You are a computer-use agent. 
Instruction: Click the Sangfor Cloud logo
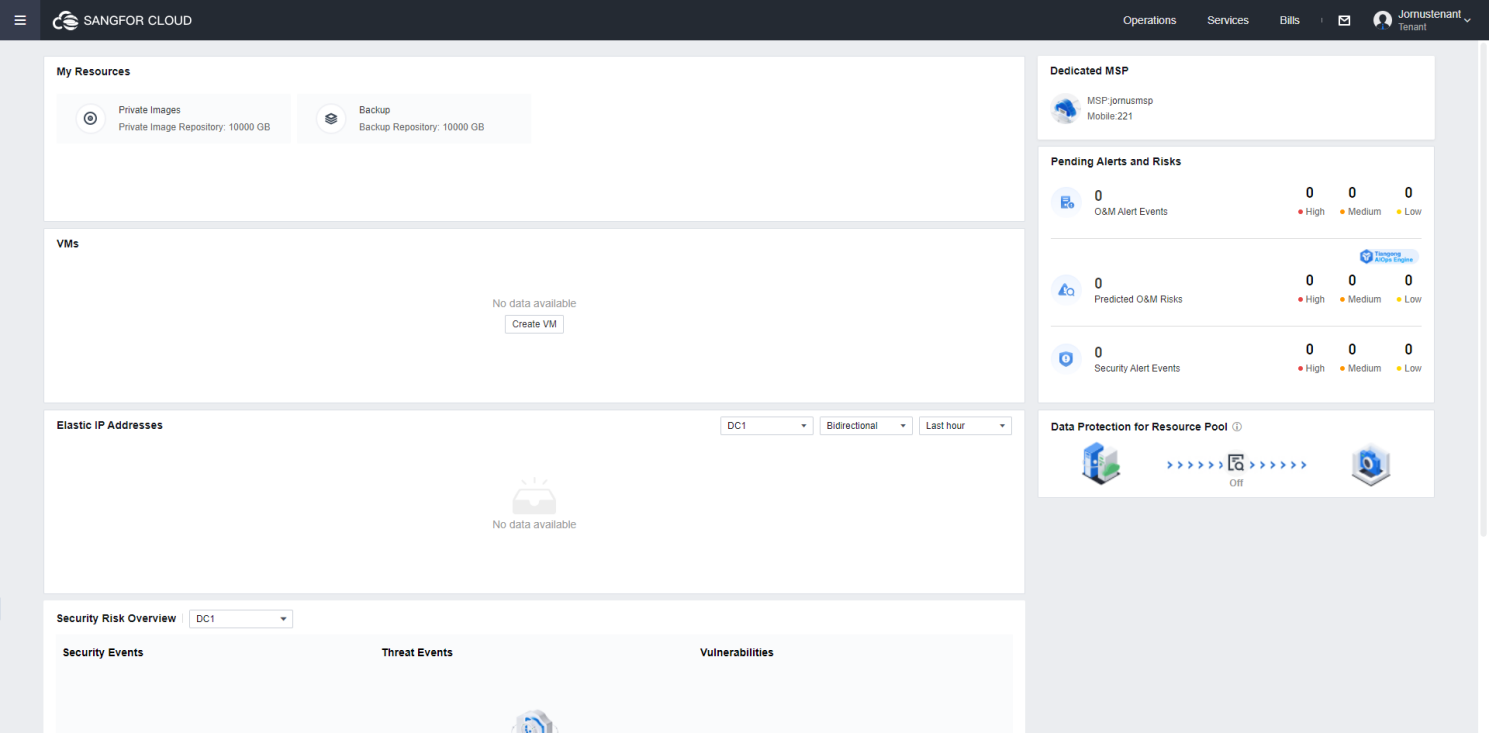point(122,20)
